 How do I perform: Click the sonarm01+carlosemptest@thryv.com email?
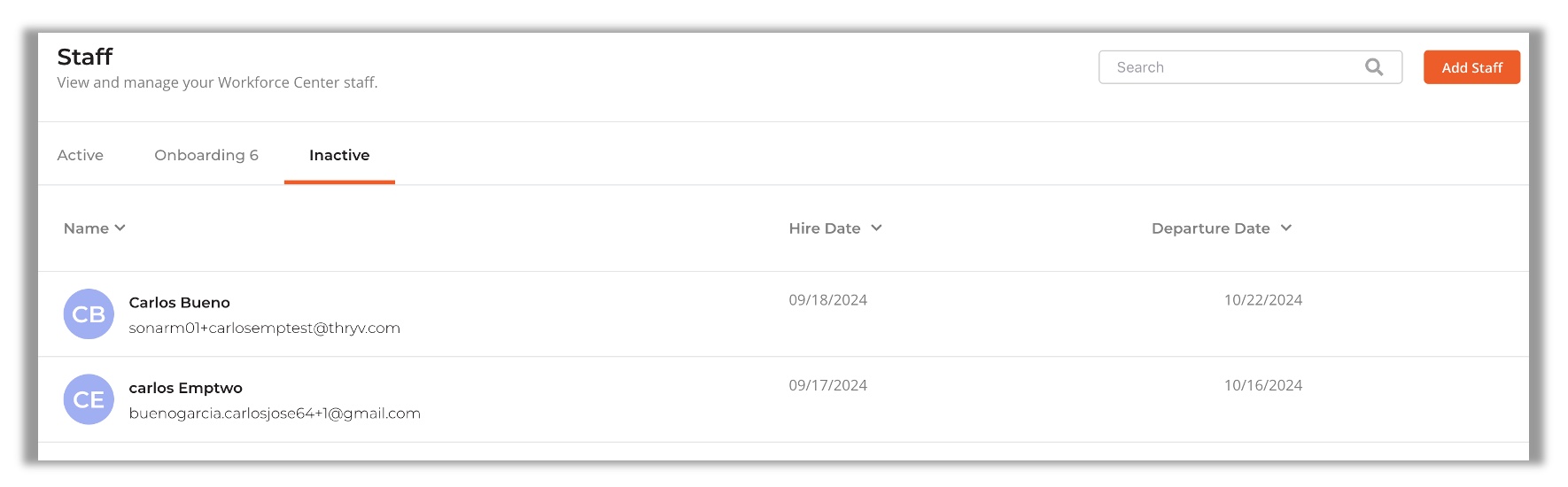pyautogui.click(x=264, y=328)
